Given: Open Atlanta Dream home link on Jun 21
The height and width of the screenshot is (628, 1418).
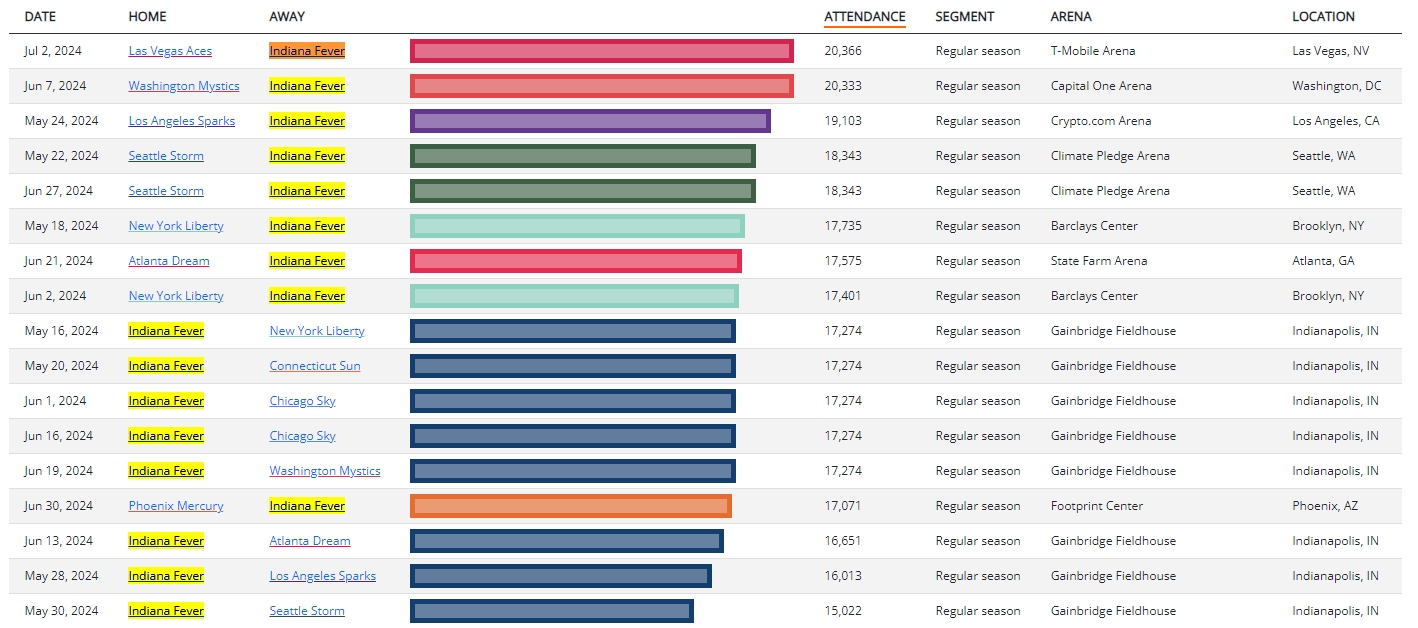Looking at the screenshot, I should click(169, 261).
